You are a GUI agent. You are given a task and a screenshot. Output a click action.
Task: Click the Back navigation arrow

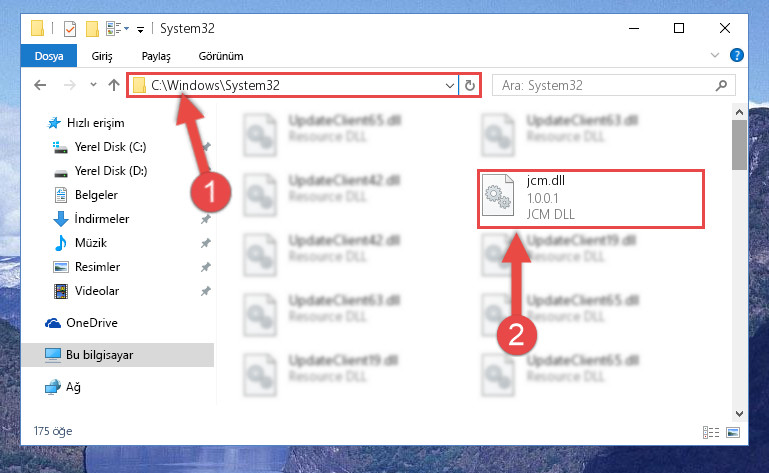[40, 85]
